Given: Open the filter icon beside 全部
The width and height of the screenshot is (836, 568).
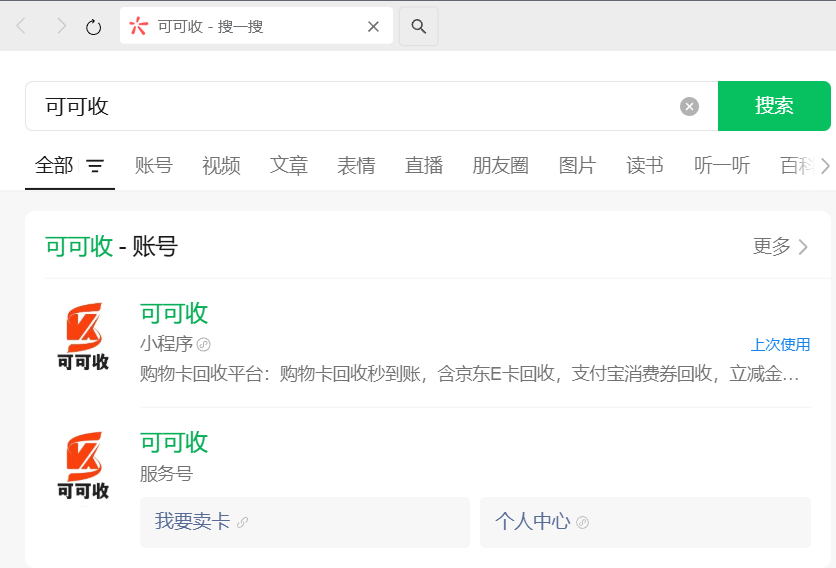Looking at the screenshot, I should click(x=95, y=166).
